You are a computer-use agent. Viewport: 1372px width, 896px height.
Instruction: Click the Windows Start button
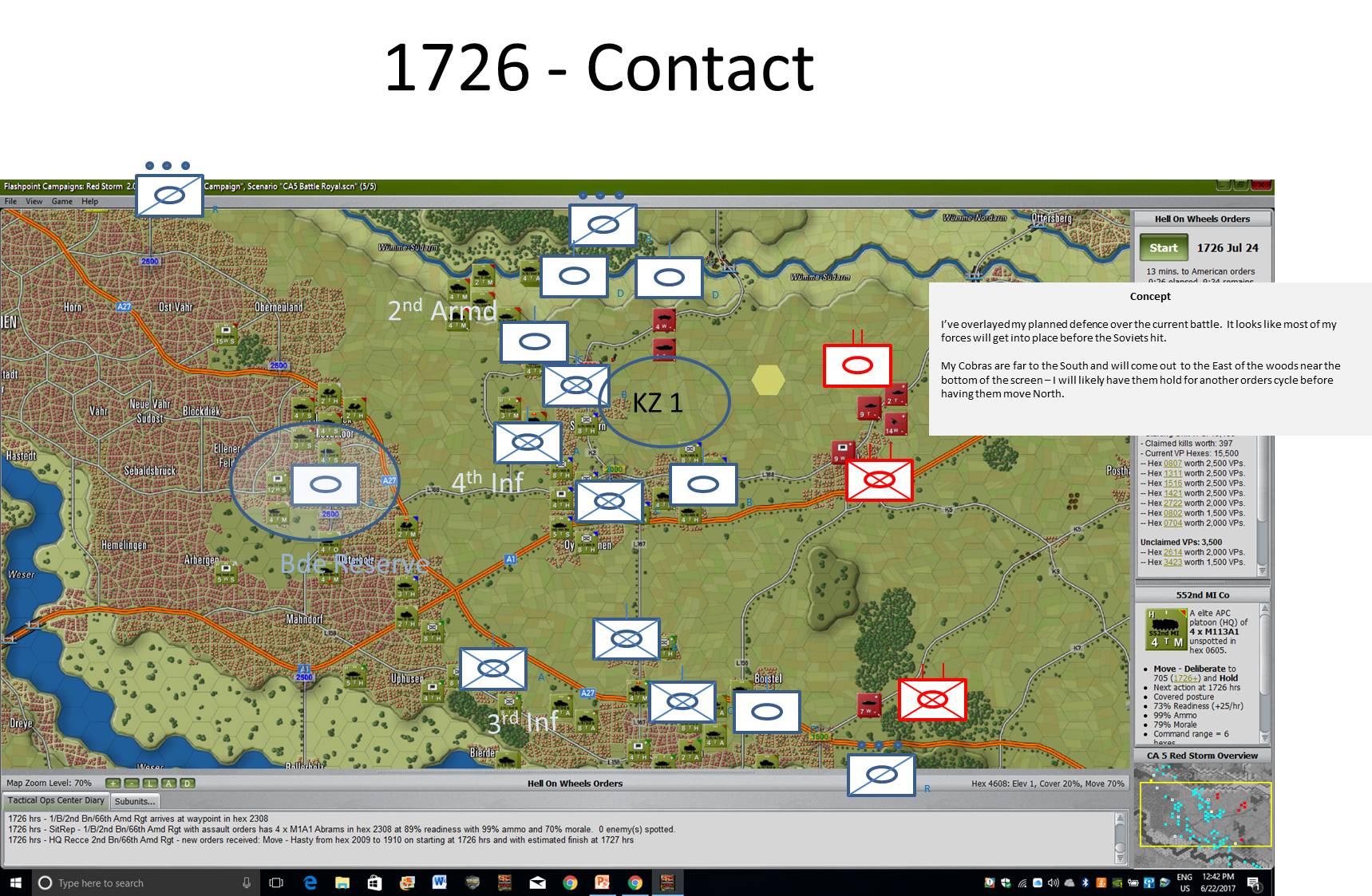pyautogui.click(x=15, y=882)
